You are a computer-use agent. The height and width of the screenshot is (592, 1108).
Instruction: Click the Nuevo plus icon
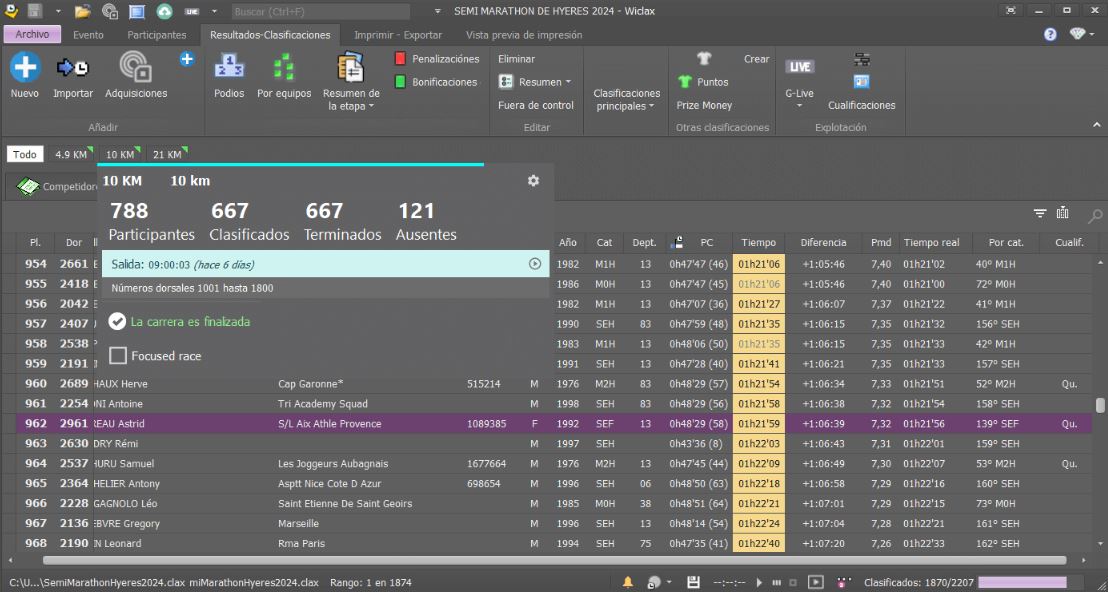point(25,68)
